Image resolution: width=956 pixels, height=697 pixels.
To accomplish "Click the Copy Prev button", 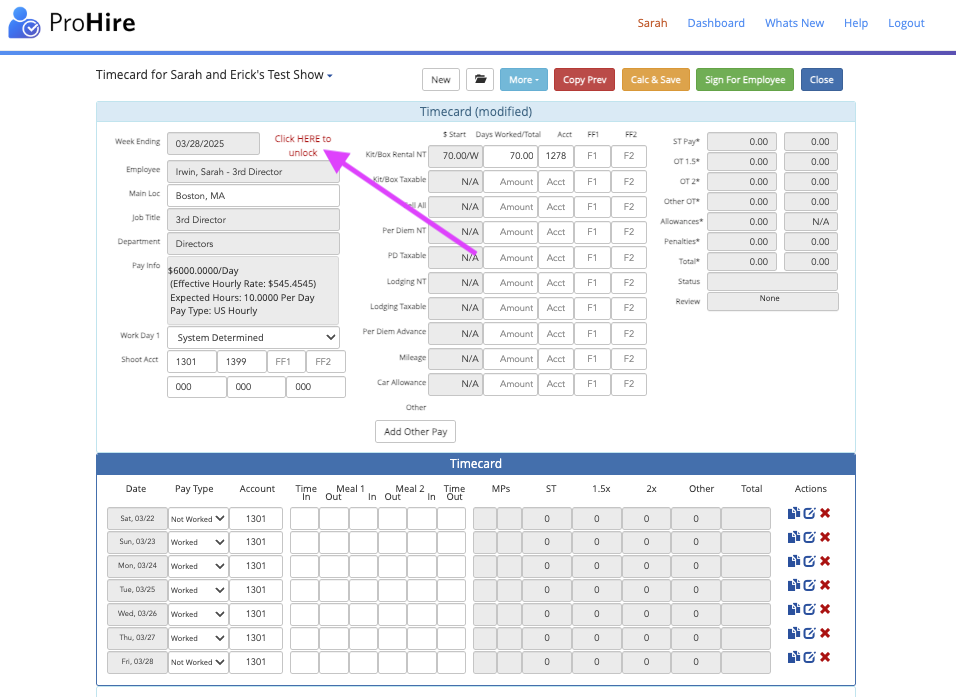I will click(x=584, y=79).
